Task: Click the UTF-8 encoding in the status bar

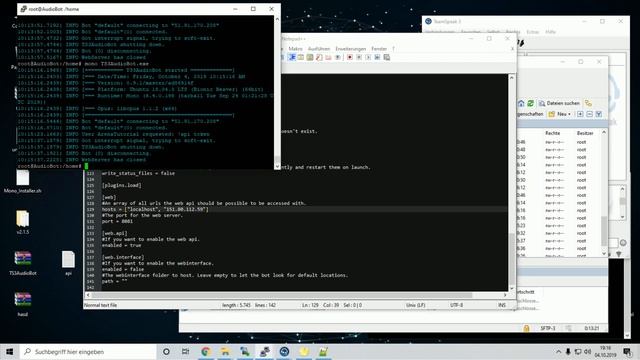Action: click(456, 305)
